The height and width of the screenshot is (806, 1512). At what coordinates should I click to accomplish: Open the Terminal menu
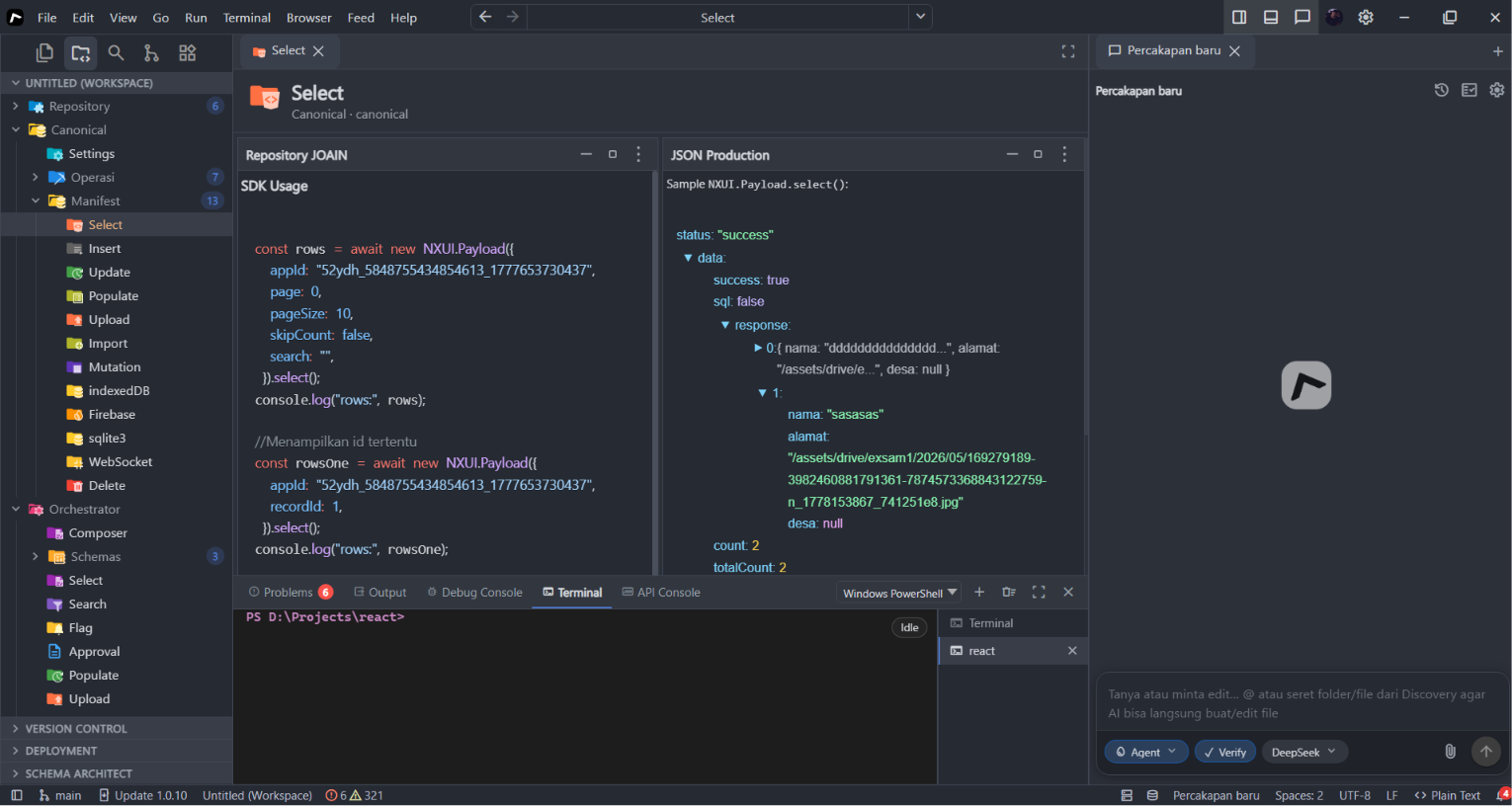pos(247,18)
